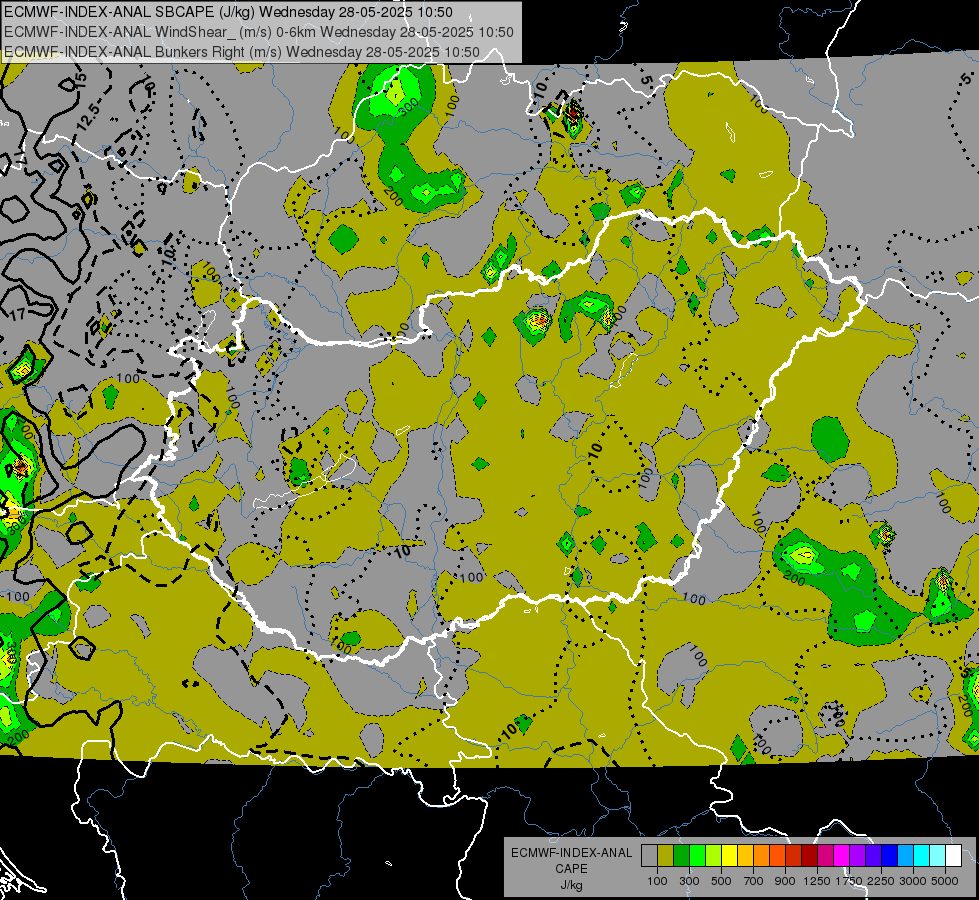
Task: Select the orange swatch after 700
Action: [x=761, y=855]
